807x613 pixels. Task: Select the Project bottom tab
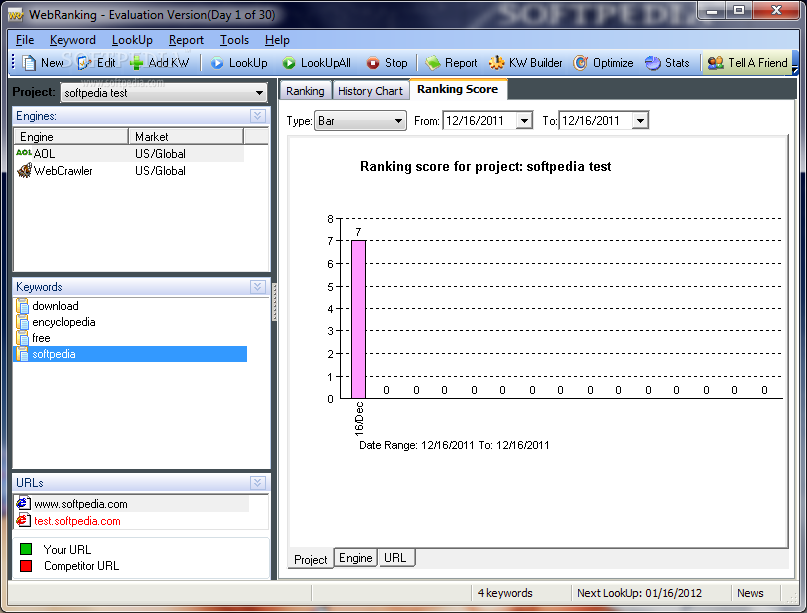(x=310, y=559)
